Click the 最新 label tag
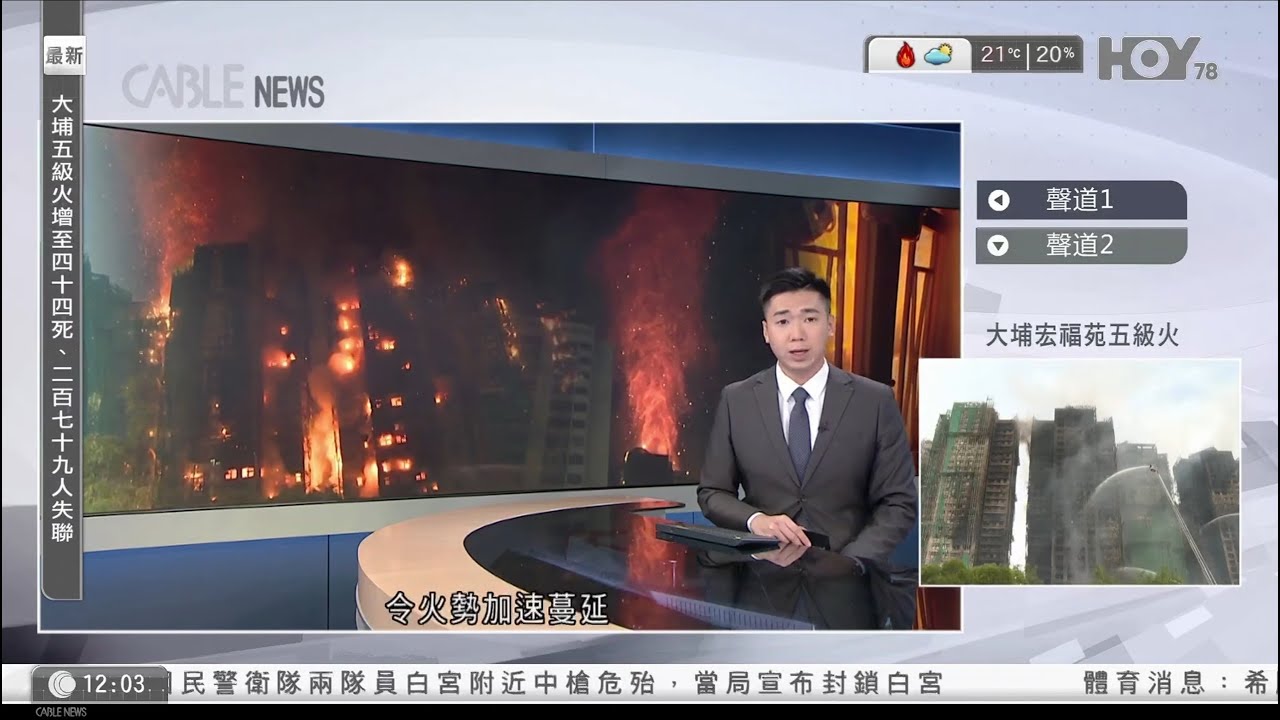 click(x=64, y=56)
